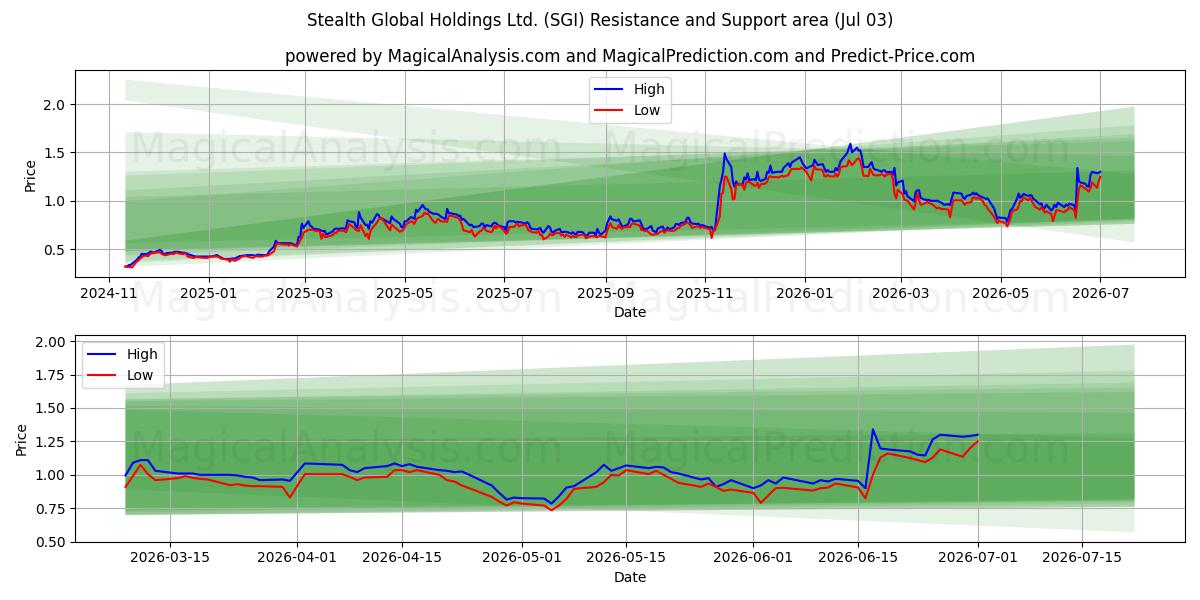Click the '2026-05-01' date tick label
The height and width of the screenshot is (600, 1200).
[522, 558]
